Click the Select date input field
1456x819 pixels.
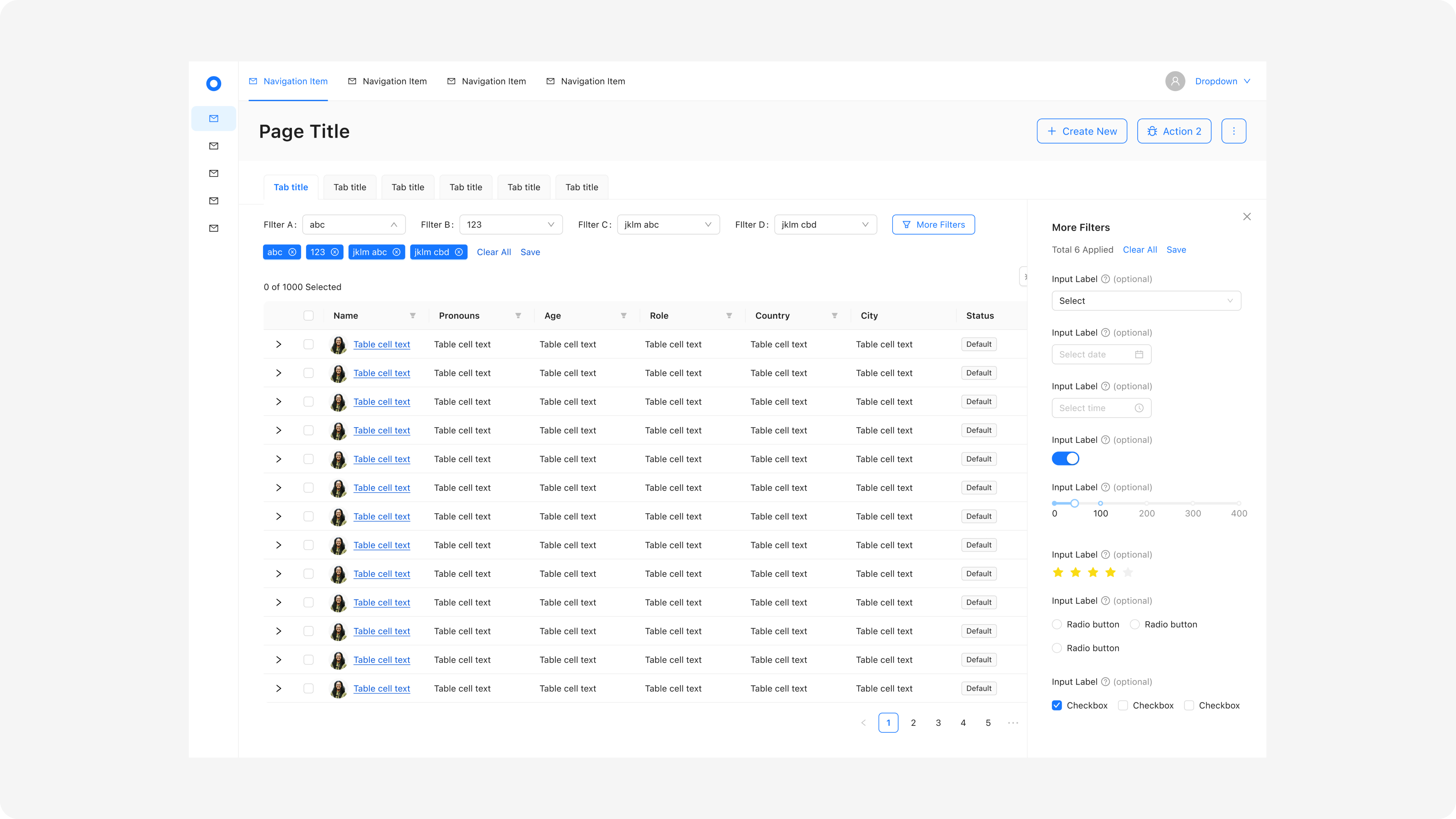pyautogui.click(x=1101, y=354)
